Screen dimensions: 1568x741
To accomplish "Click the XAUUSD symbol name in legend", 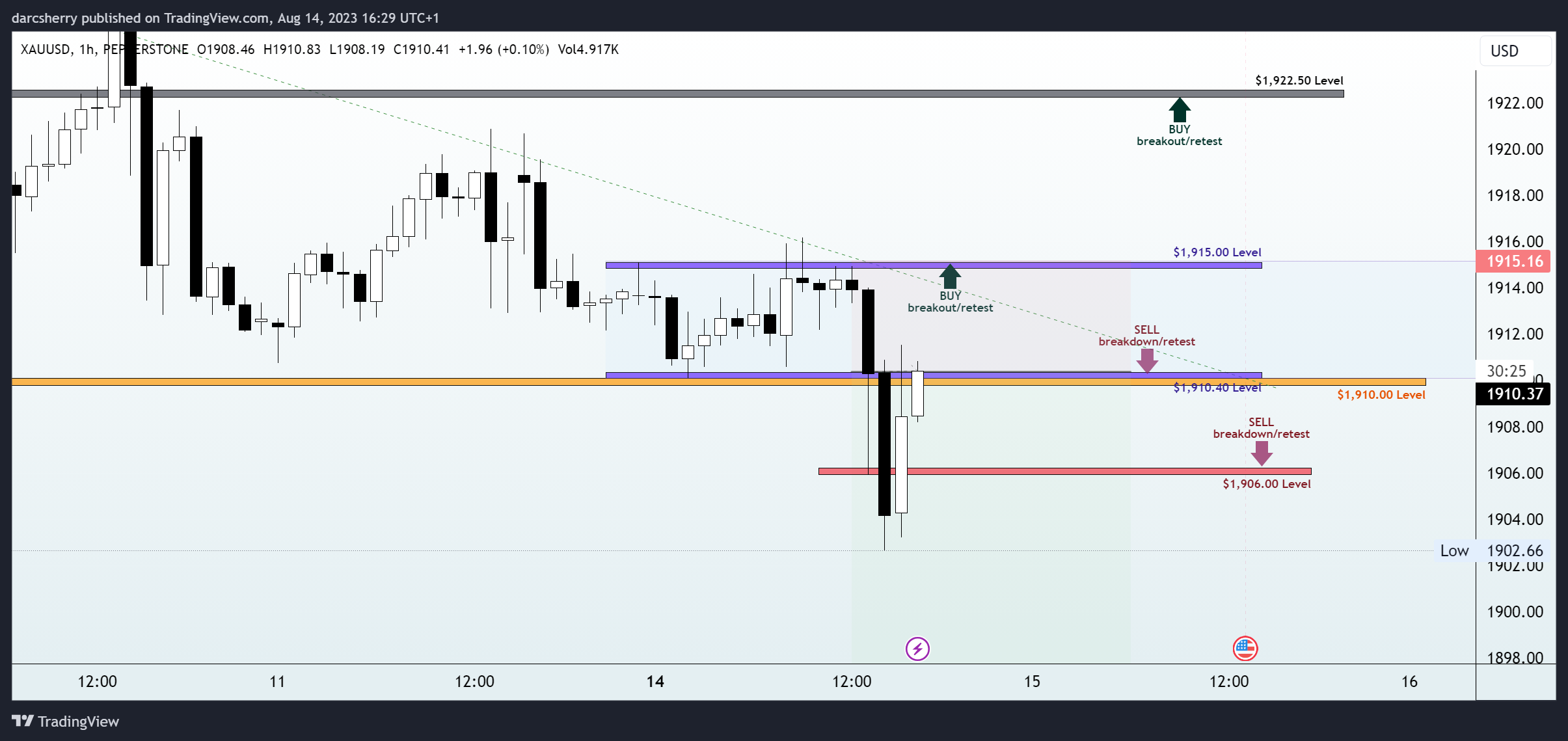I will (46, 49).
